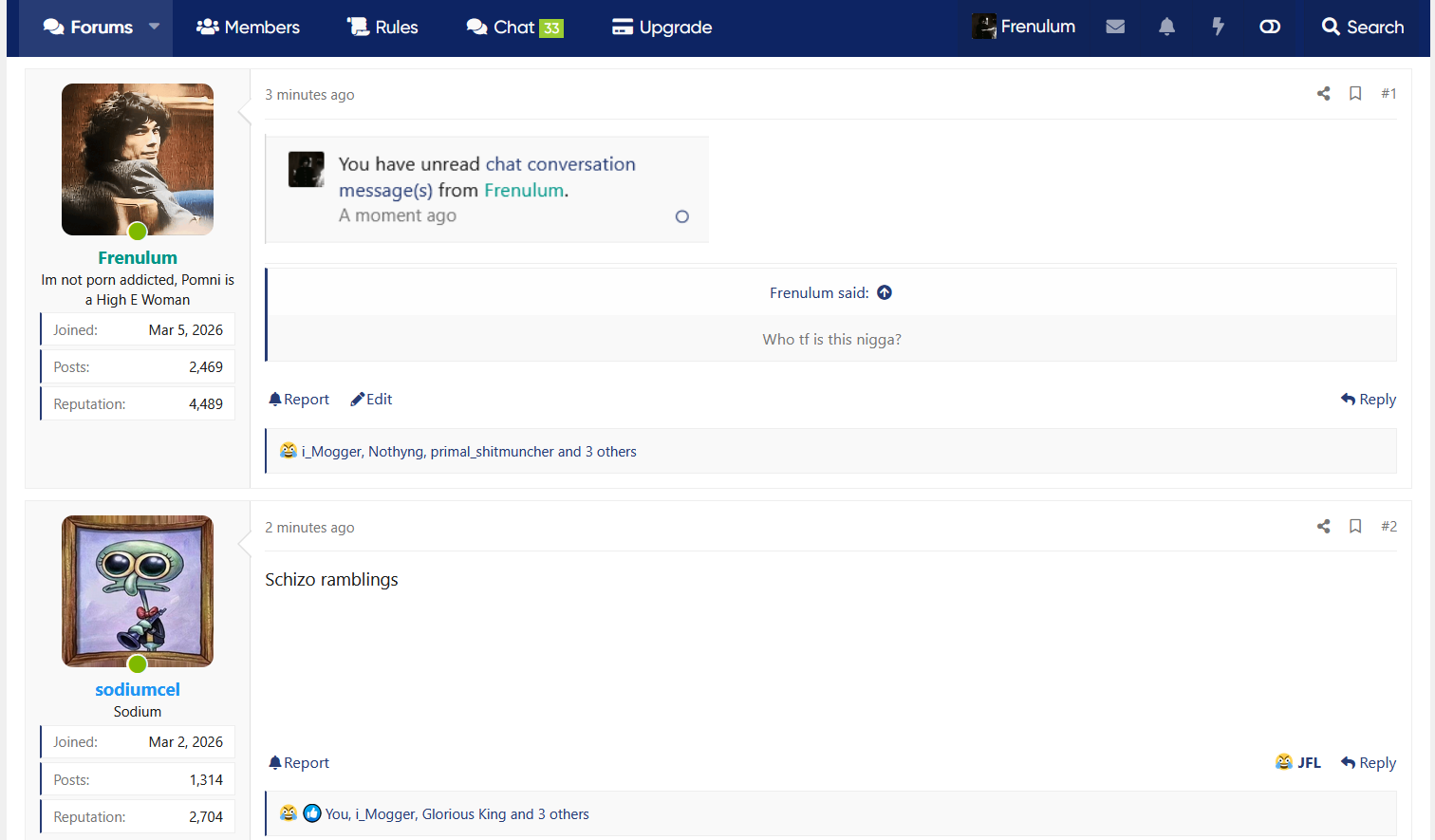Expand the Forums dropdown arrow
Viewport: 1435px width, 840px height.
(x=155, y=27)
